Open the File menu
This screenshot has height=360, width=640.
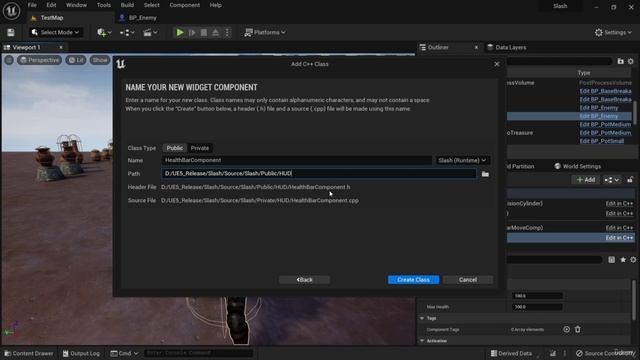click(x=32, y=5)
